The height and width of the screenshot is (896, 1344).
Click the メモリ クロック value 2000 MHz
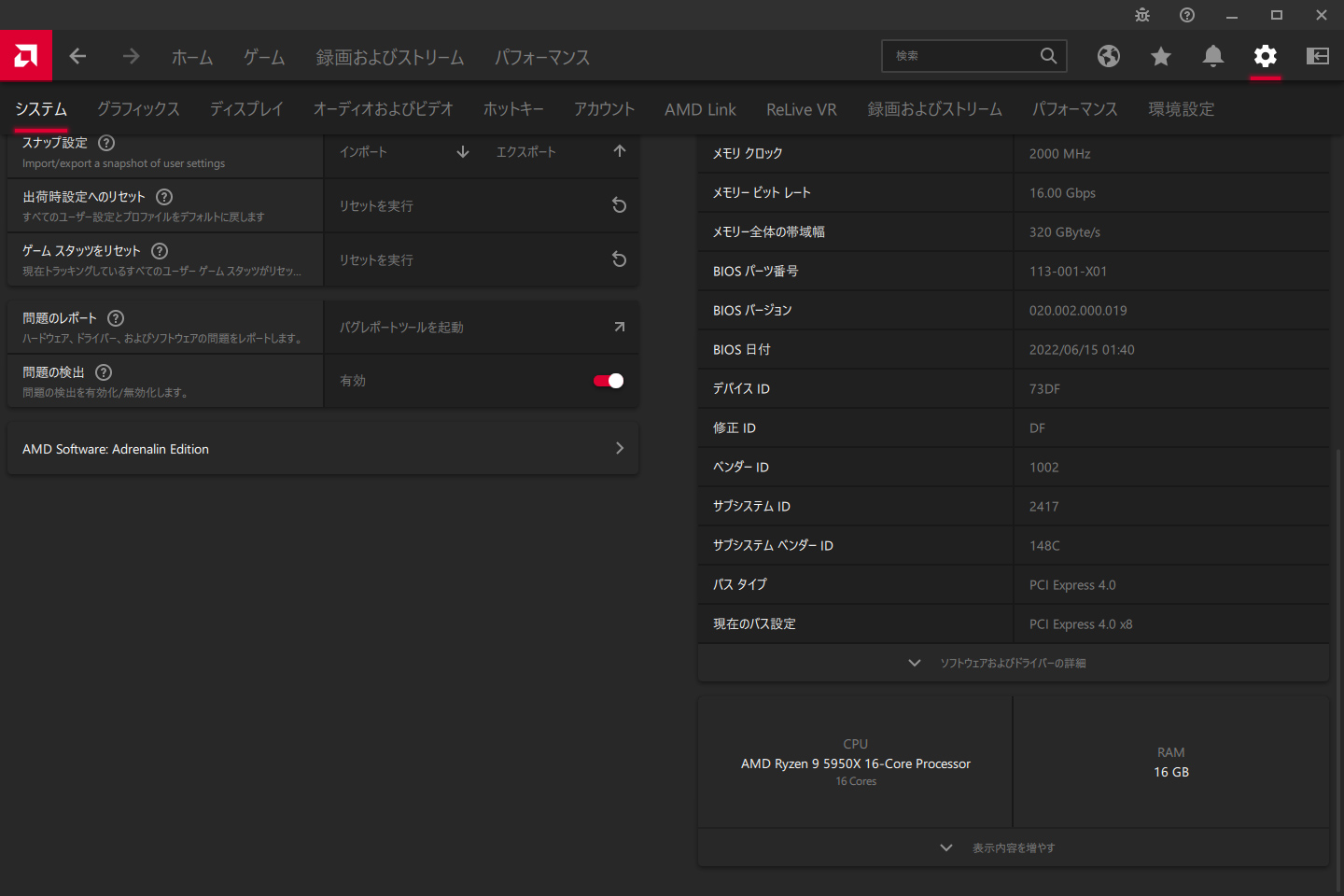[x=1059, y=154]
